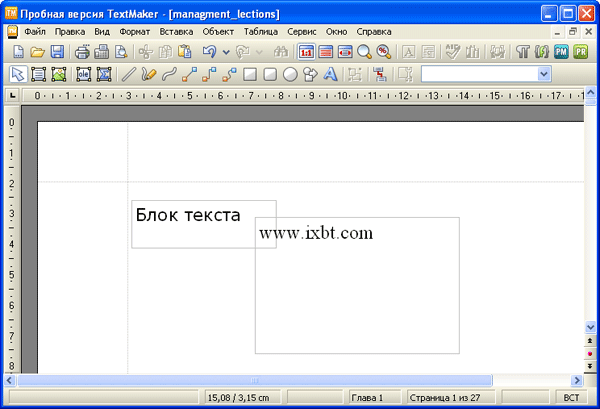The height and width of the screenshot is (409, 600).
Task: Pick the straight Line drawing tool
Action: [x=128, y=74]
